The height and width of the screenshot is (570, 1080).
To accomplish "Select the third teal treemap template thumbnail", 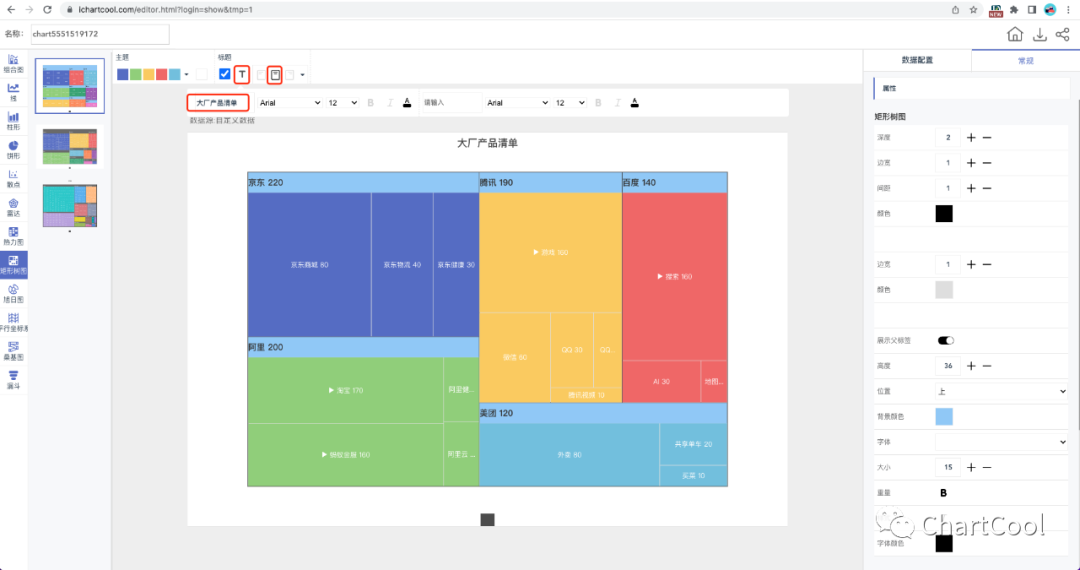I will [70, 205].
